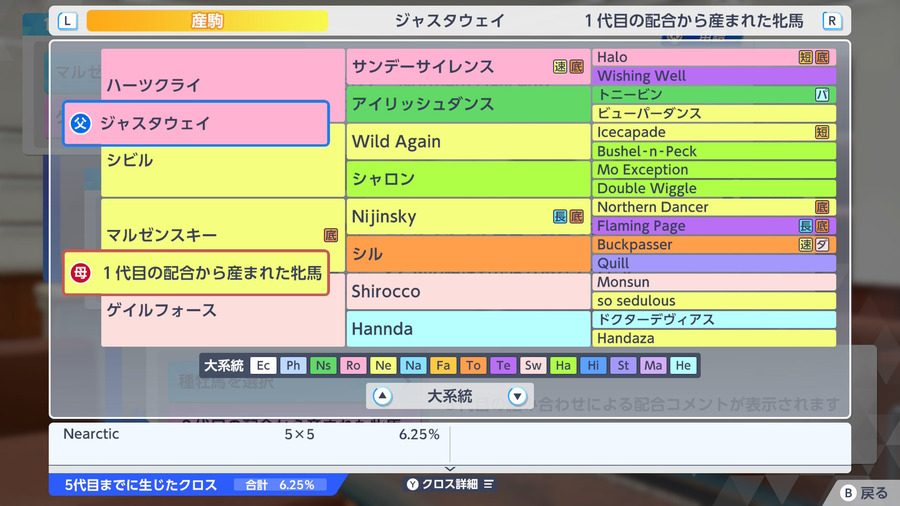Image resolution: width=900 pixels, height=506 pixels.
Task: Select the ジャスタウェイ sire tab
Action: 449,21
